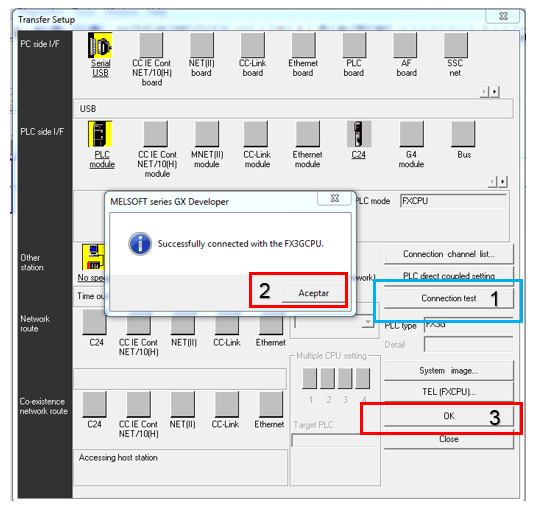Select Multiple CPU setting number 1

[x=310, y=378]
